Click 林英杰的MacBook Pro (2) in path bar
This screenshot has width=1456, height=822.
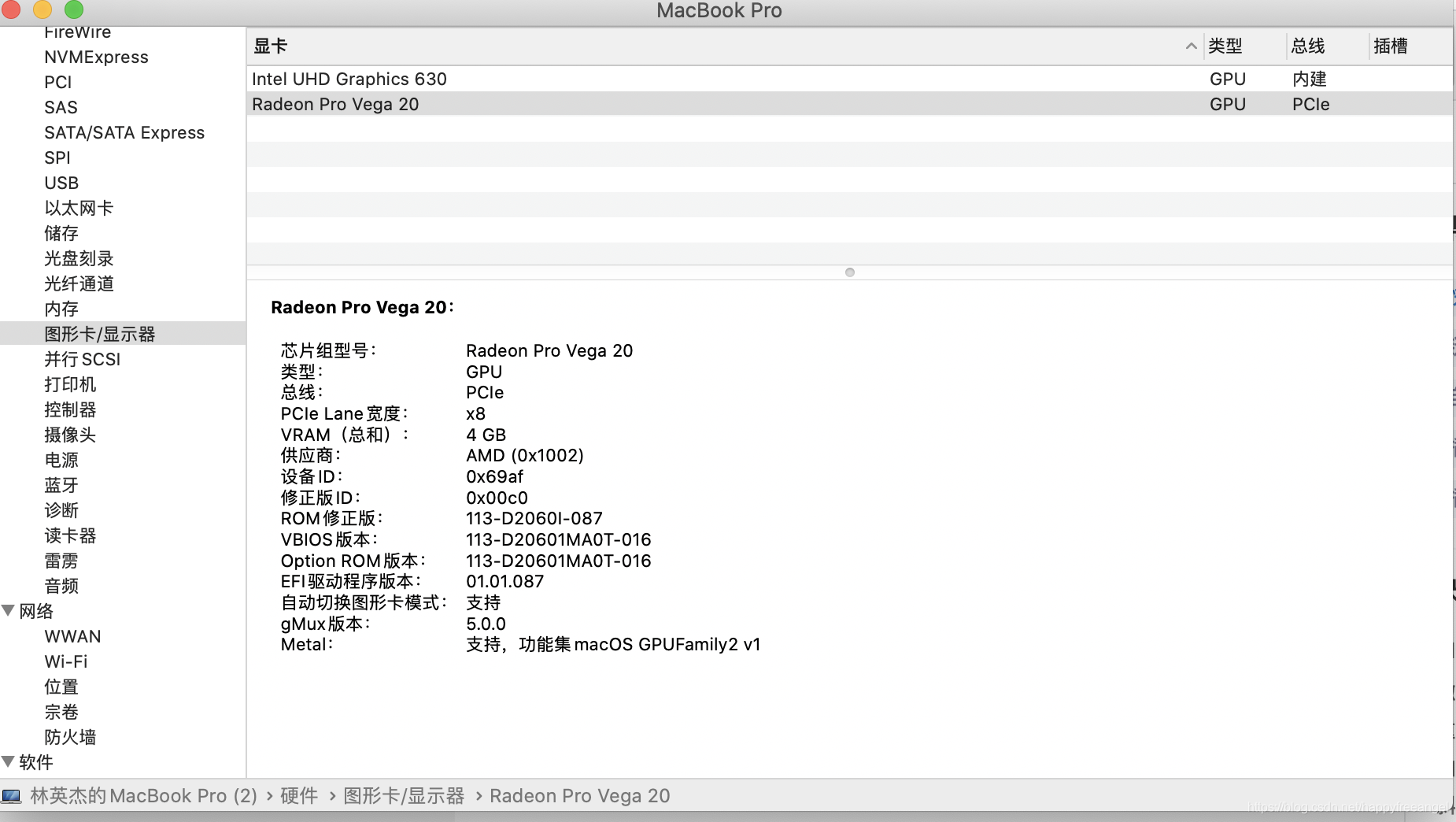coord(144,796)
